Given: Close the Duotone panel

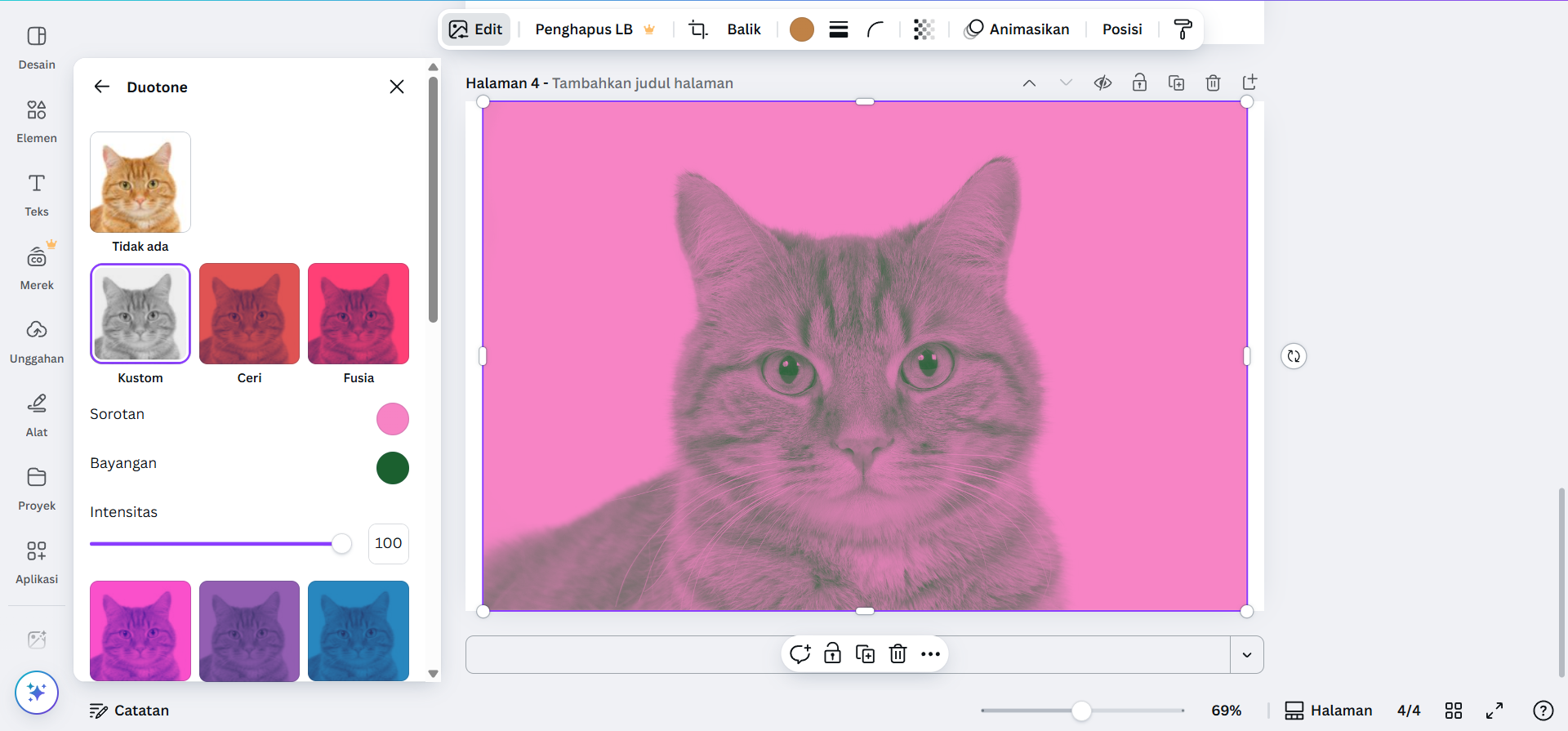Looking at the screenshot, I should [x=397, y=87].
